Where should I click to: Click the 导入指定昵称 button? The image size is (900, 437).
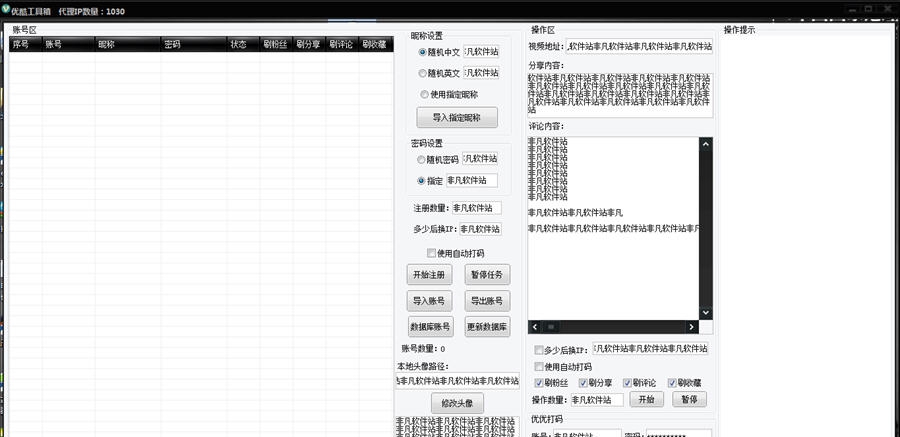(x=456, y=118)
